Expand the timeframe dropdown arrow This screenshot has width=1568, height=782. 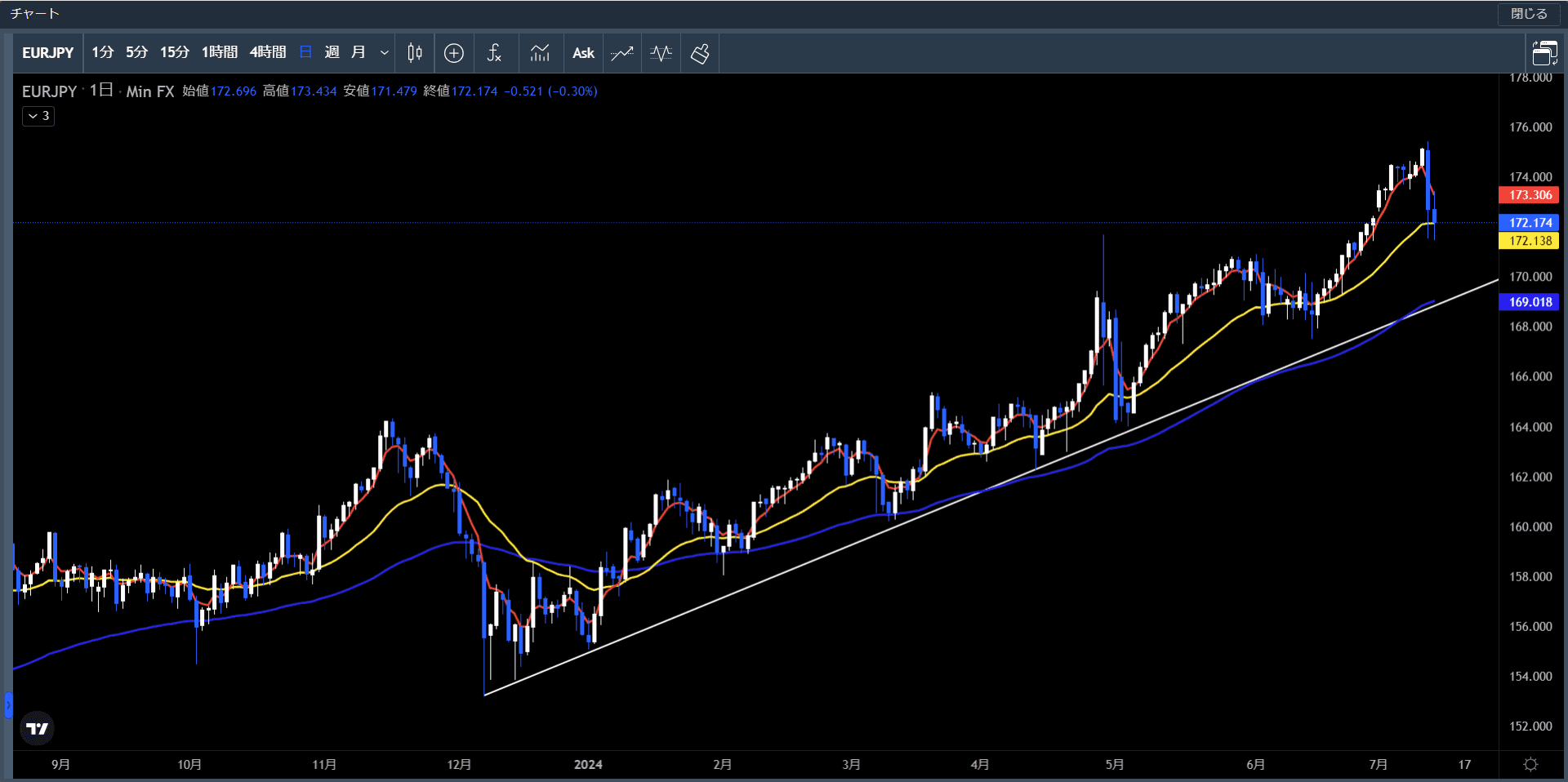[384, 53]
